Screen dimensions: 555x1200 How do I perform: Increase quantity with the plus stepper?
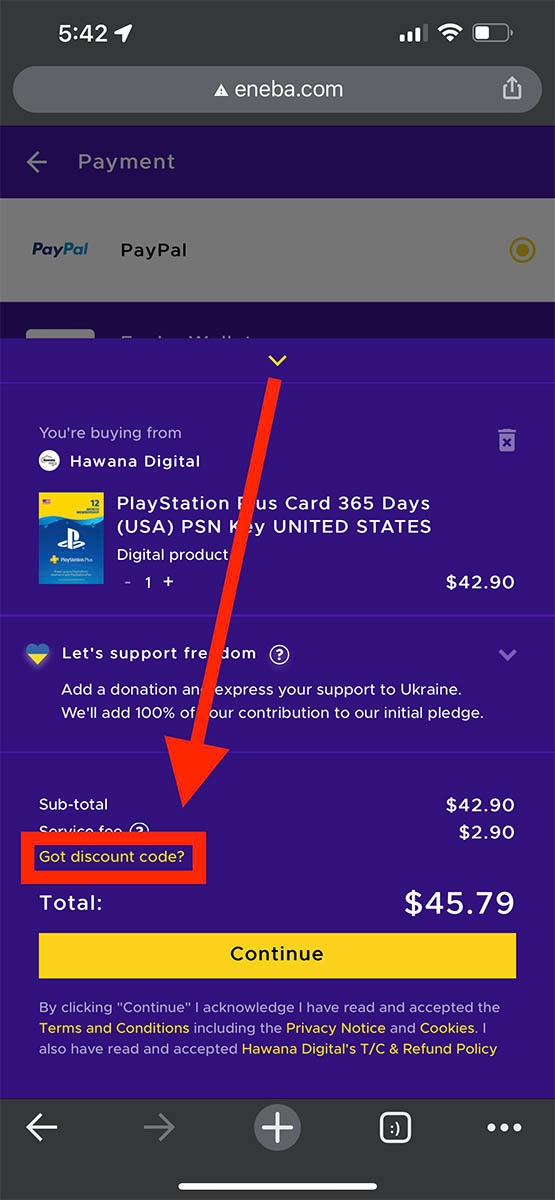tap(168, 582)
